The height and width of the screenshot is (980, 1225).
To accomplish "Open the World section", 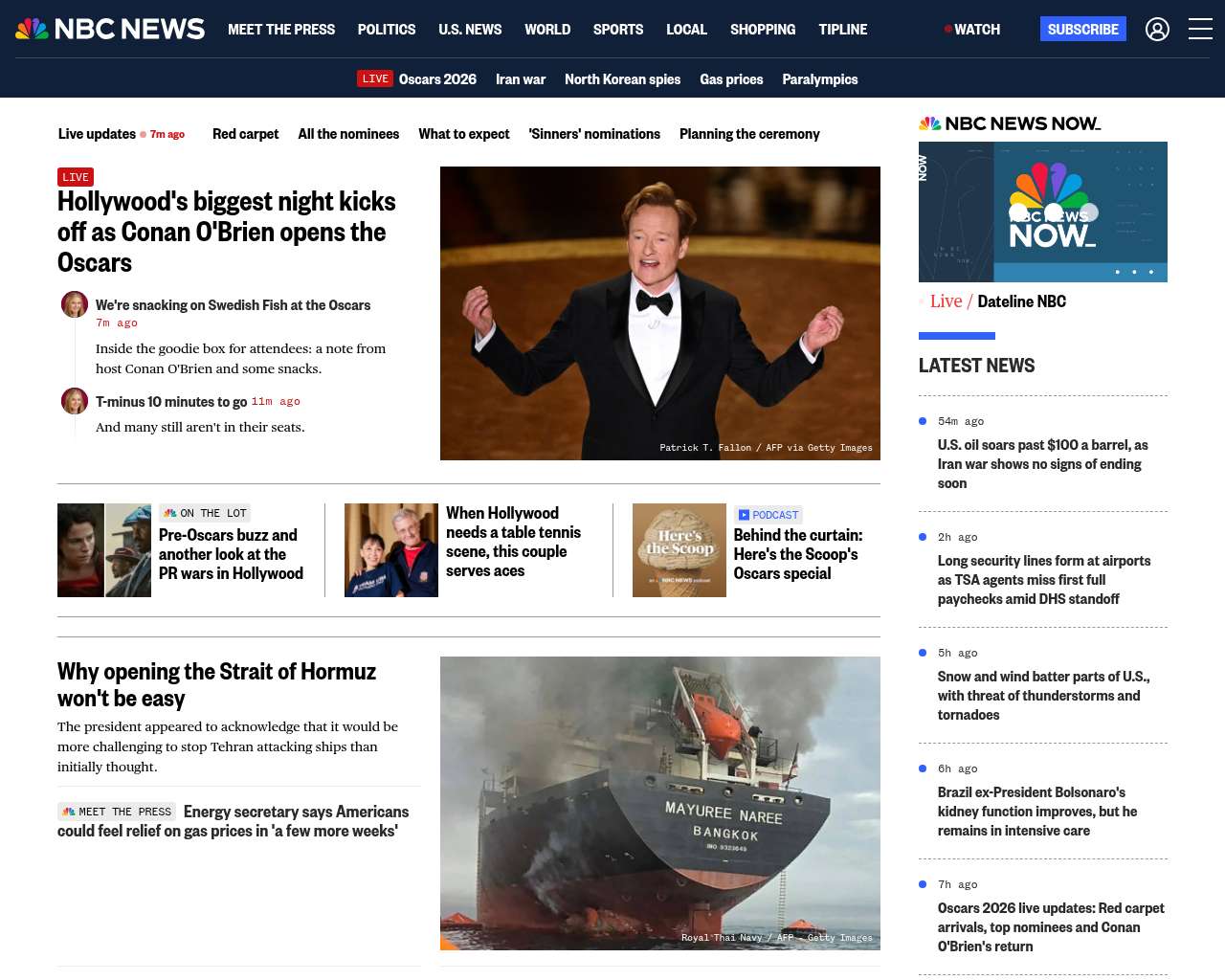I will coord(547,29).
